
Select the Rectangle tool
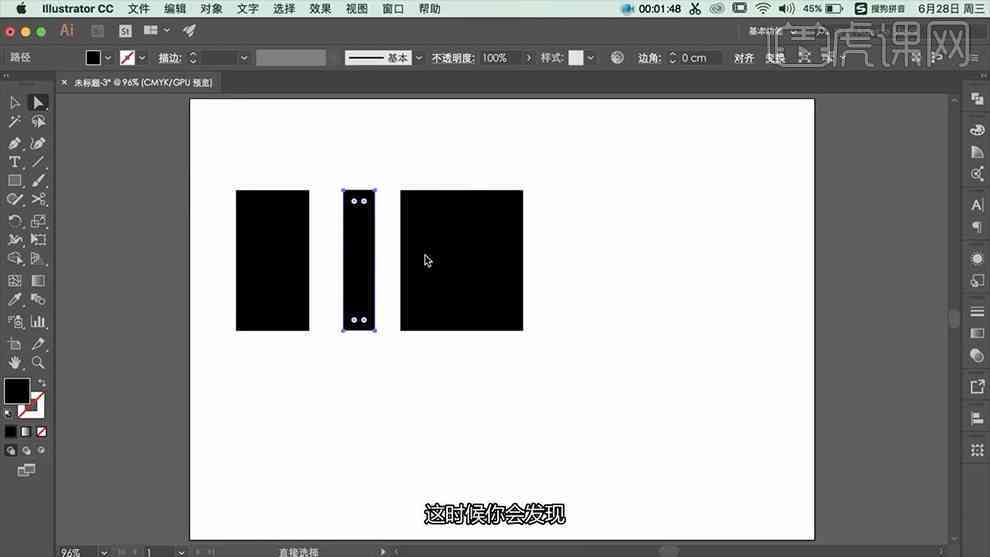[x=15, y=181]
